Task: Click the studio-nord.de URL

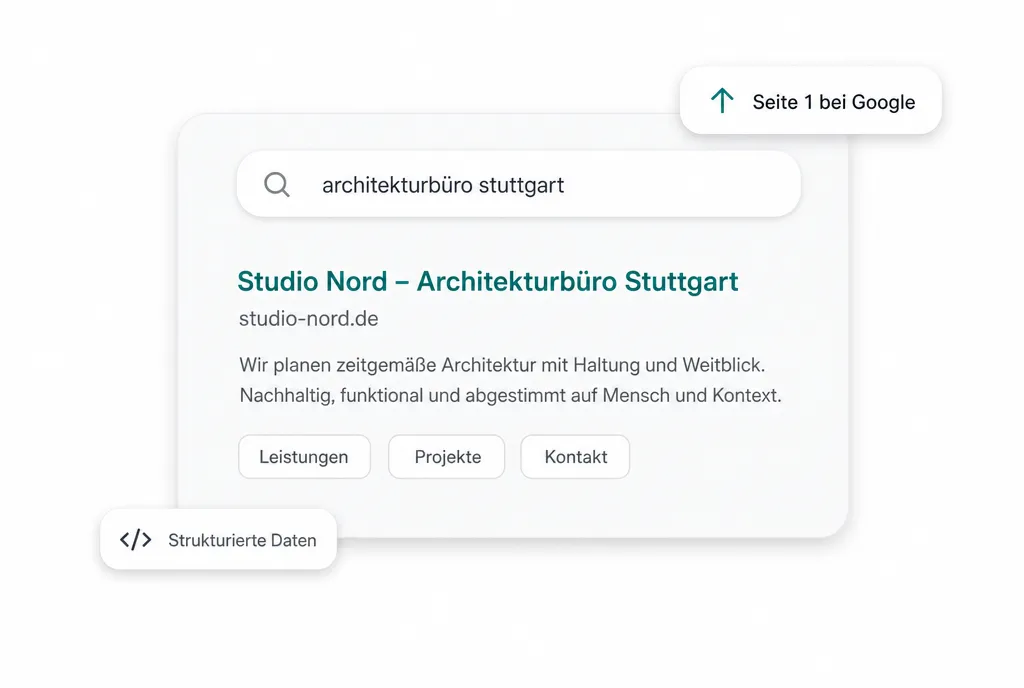Action: (308, 319)
